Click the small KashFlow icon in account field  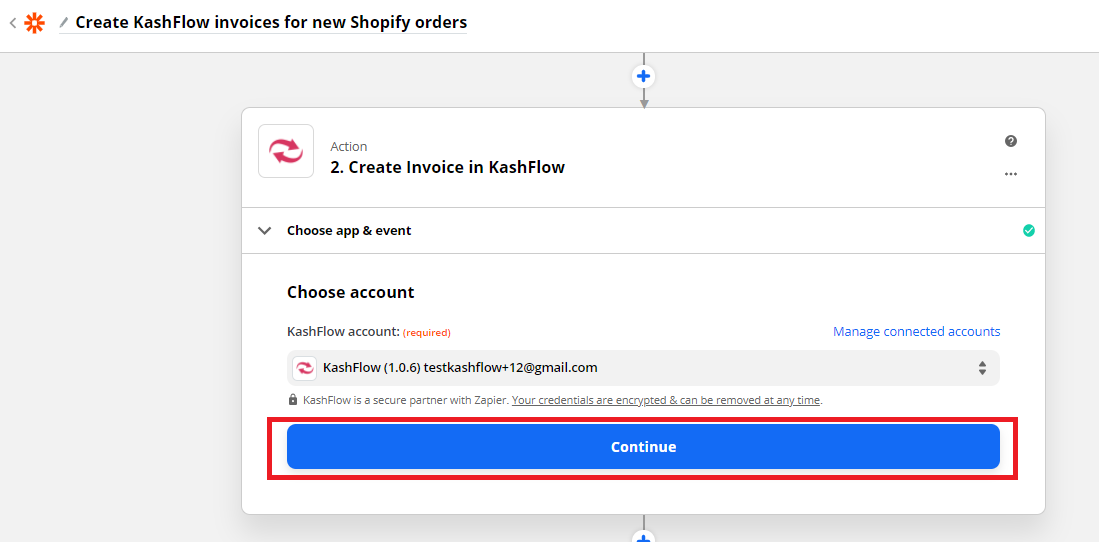pyautogui.click(x=304, y=368)
